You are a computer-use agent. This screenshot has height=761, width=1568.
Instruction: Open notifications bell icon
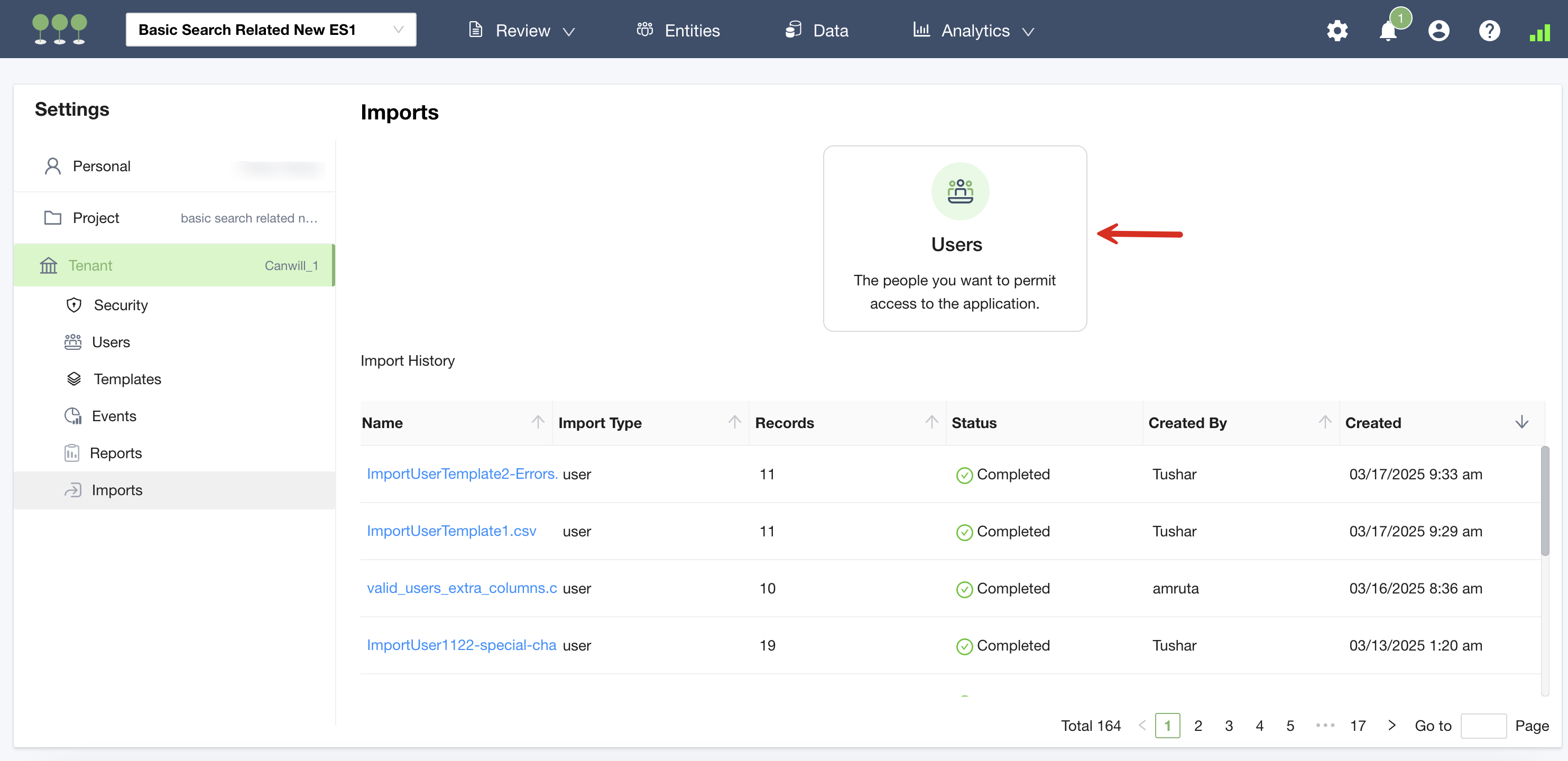click(1388, 31)
